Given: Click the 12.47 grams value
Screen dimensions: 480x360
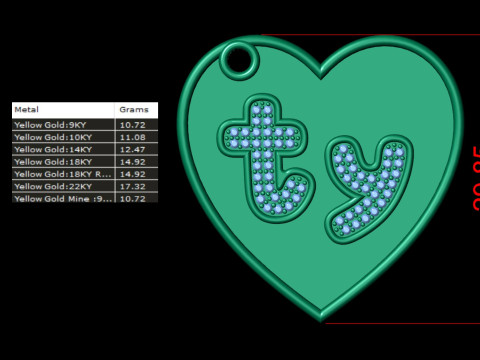Looking at the screenshot, I should (133, 150).
